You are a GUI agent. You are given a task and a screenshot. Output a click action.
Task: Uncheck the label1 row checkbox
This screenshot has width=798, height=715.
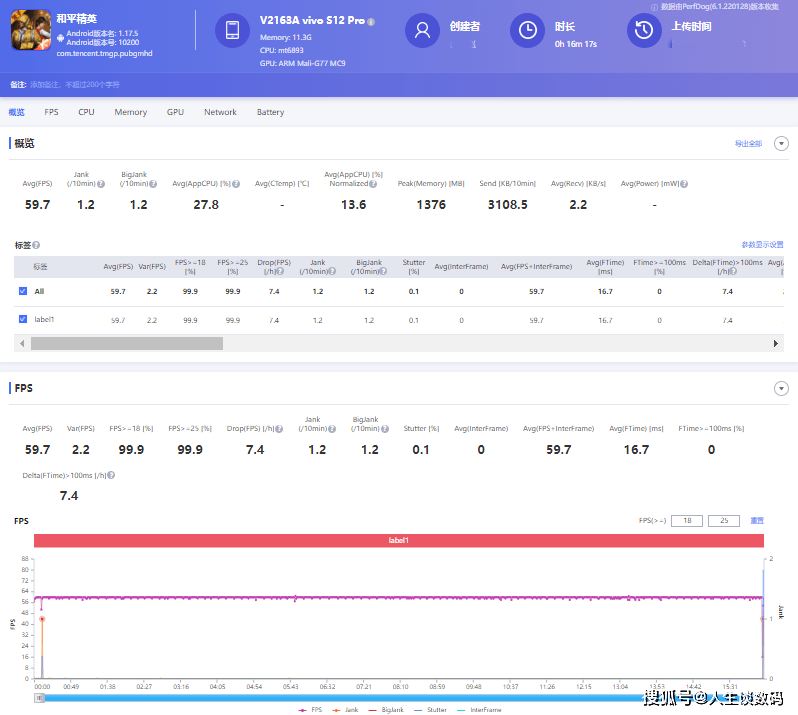coord(23,320)
